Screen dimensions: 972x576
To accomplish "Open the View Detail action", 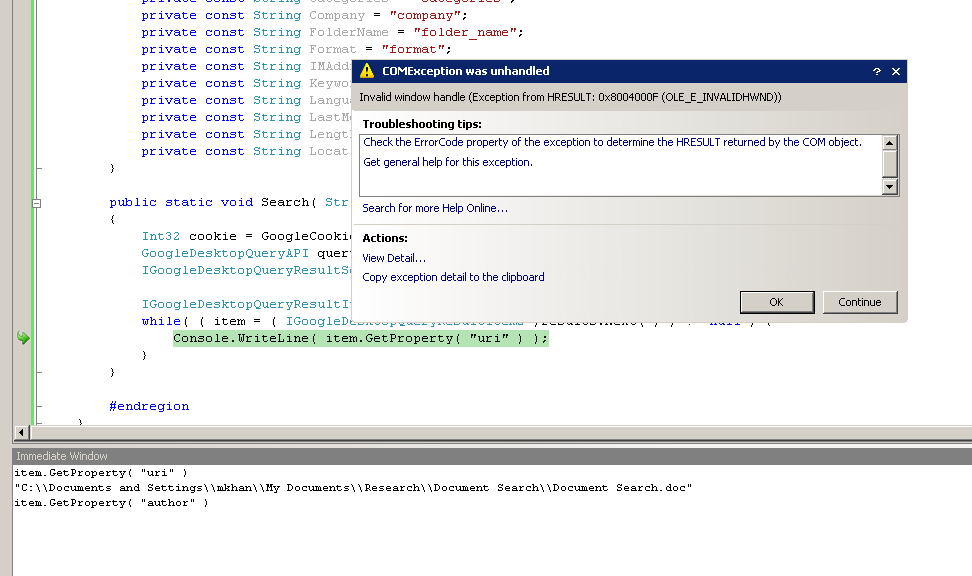I will [393, 258].
